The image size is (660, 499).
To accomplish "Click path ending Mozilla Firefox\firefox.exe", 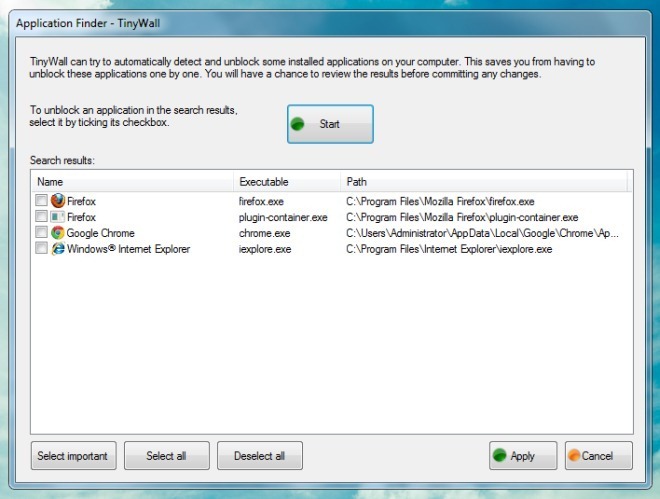I will (440, 202).
